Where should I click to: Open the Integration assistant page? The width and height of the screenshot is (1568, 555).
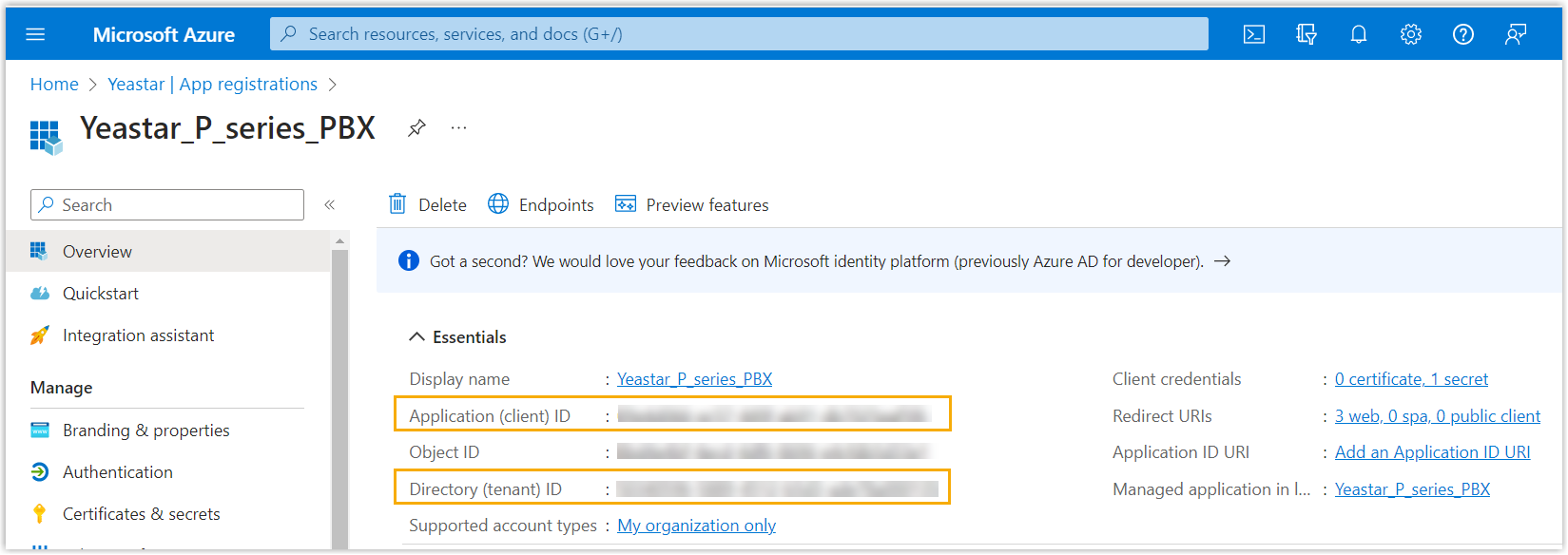(x=138, y=335)
